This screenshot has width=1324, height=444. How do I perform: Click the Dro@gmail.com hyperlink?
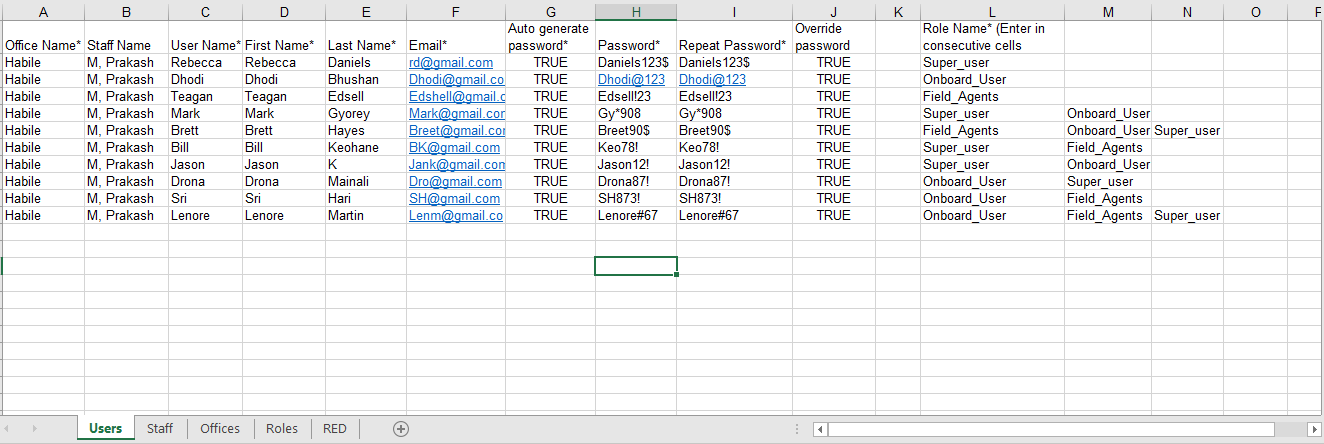click(x=455, y=182)
